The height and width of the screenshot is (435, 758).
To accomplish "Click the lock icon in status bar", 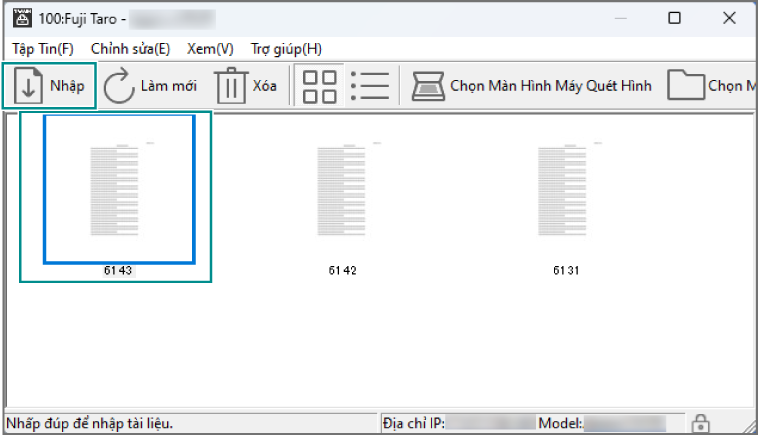I will tap(701, 423).
